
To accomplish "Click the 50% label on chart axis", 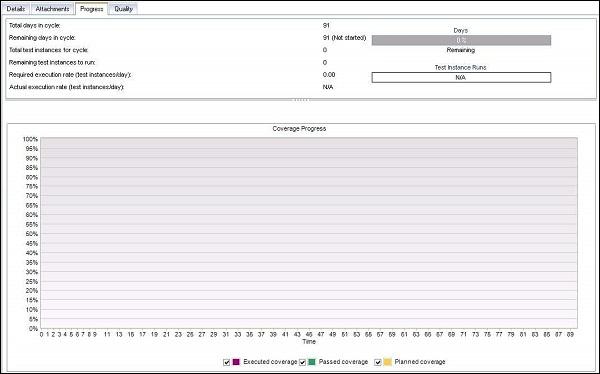I will pyautogui.click(x=32, y=234).
